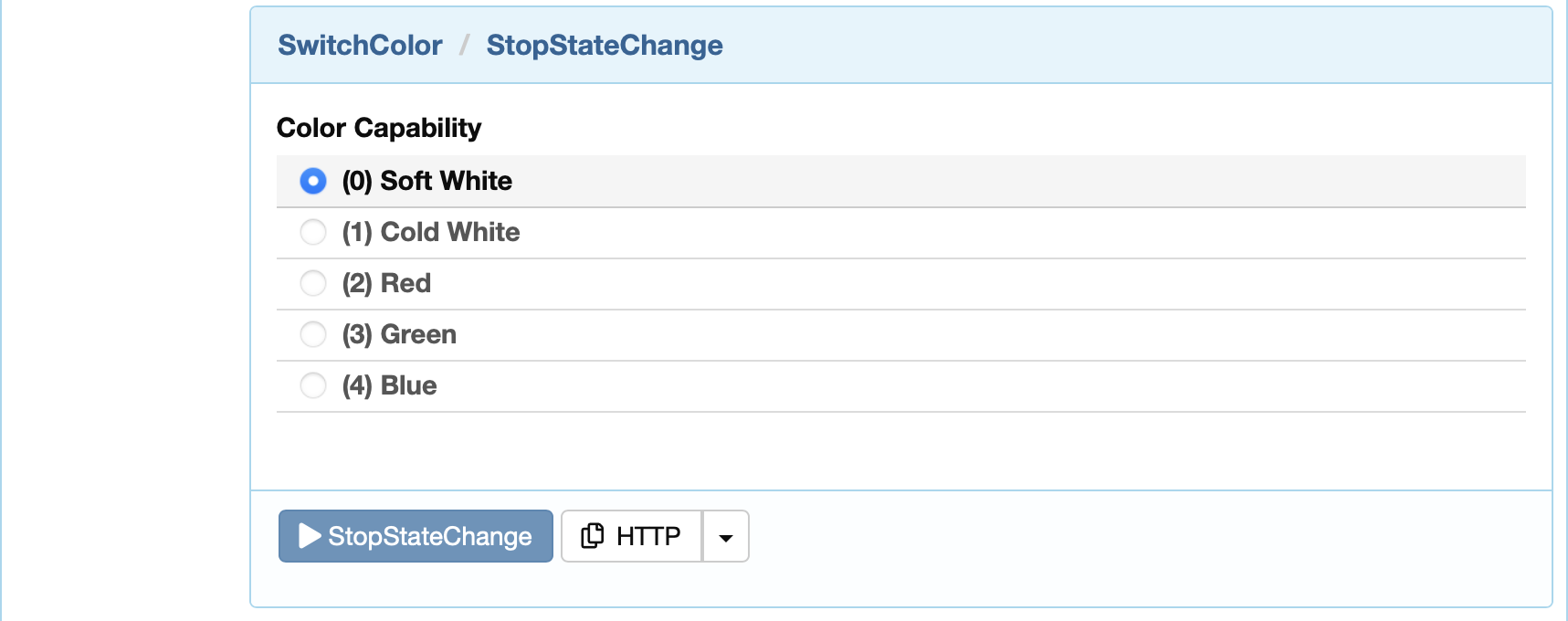Open the dropdown caret next to HTTP
1568x621 pixels.
(x=726, y=536)
